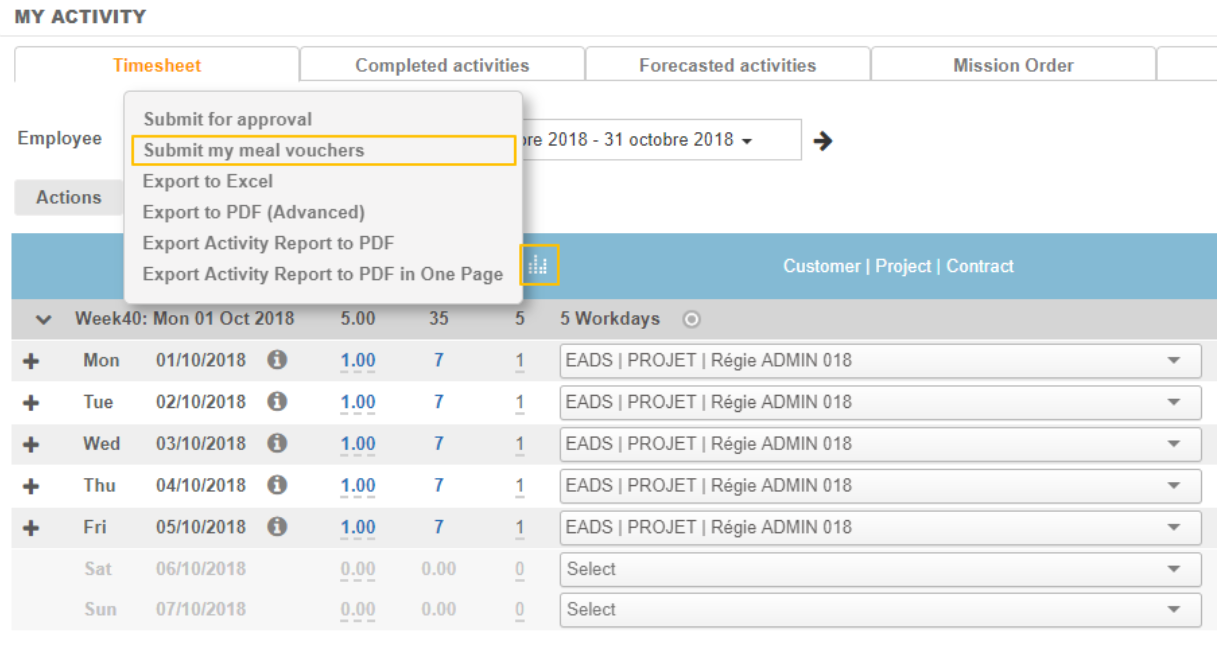This screenshot has width=1219, height=649.
Task: Click the Actions button
Action: point(69,197)
